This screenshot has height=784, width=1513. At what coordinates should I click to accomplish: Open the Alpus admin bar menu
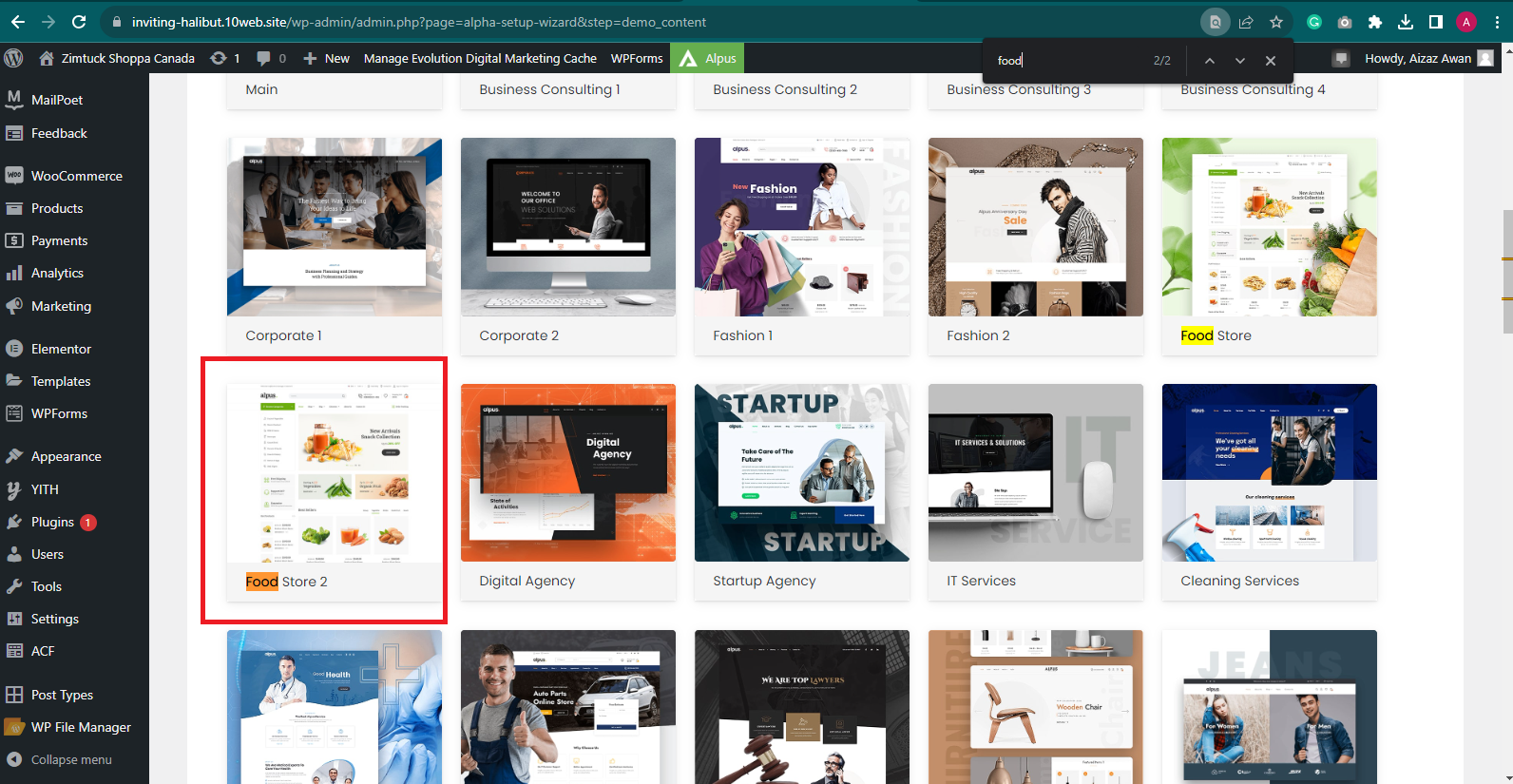708,58
